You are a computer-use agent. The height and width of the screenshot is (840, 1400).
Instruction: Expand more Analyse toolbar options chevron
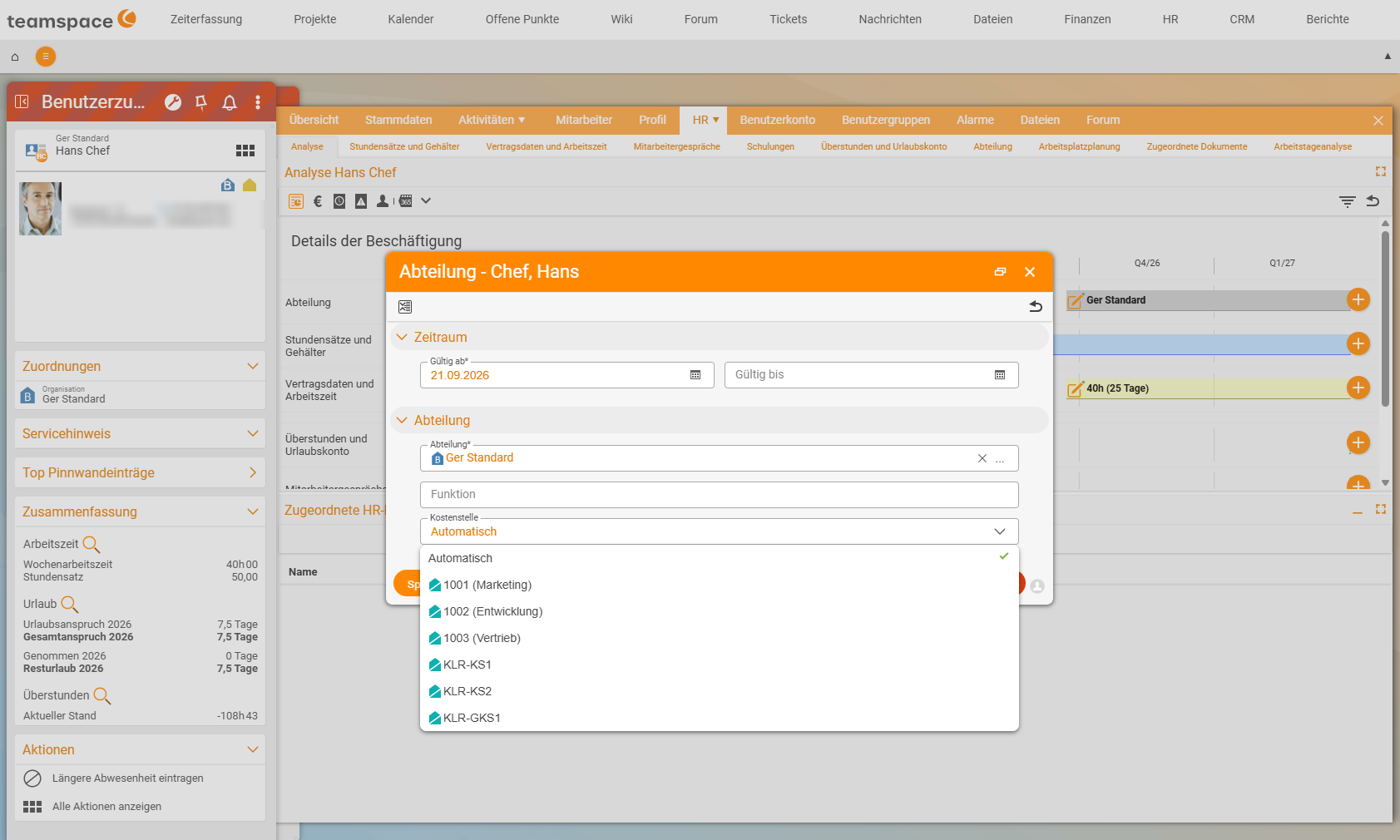426,201
